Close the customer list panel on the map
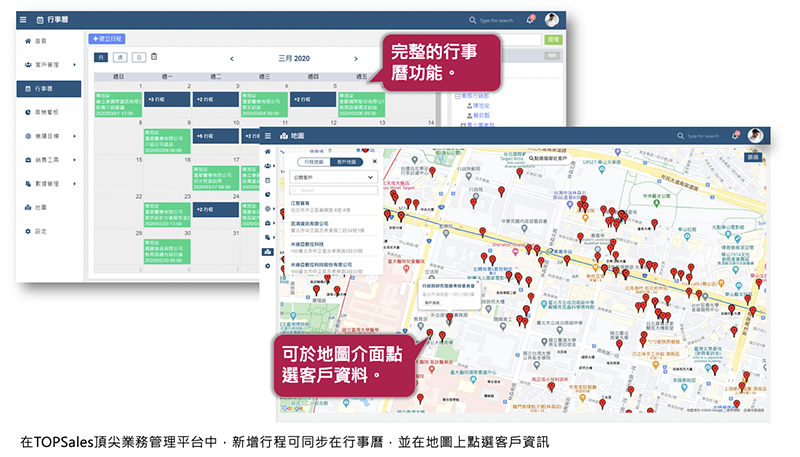The width and height of the screenshot is (800, 457). click(375, 160)
